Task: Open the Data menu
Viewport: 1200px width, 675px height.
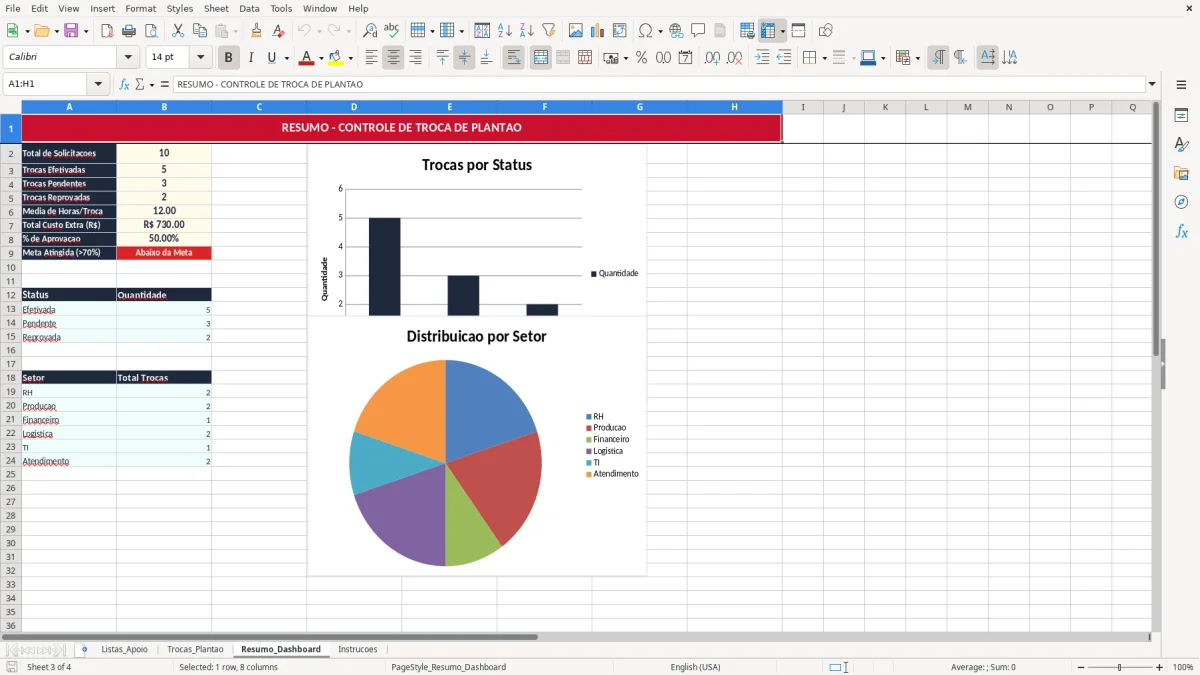Action: pos(249,8)
